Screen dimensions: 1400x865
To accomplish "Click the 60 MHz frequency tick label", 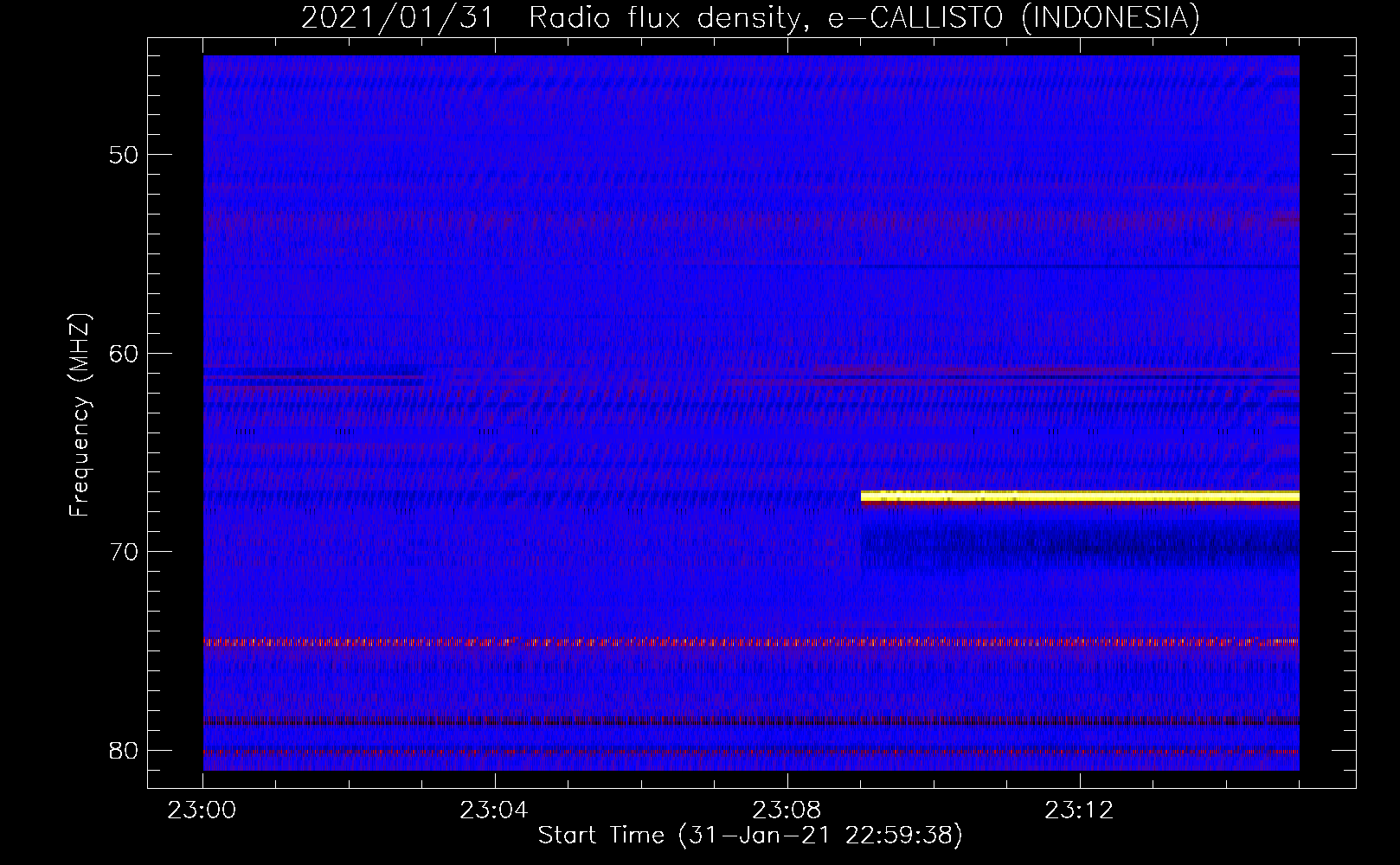I will click(x=124, y=353).
